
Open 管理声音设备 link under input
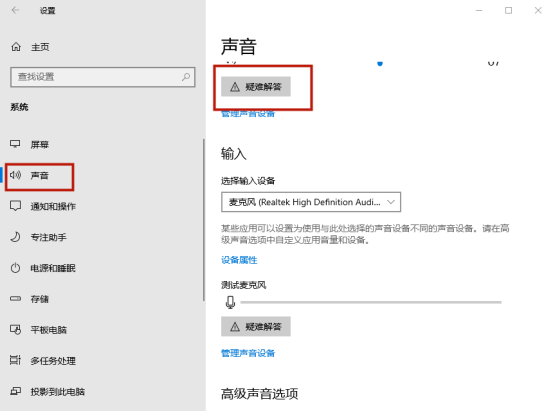click(248, 353)
